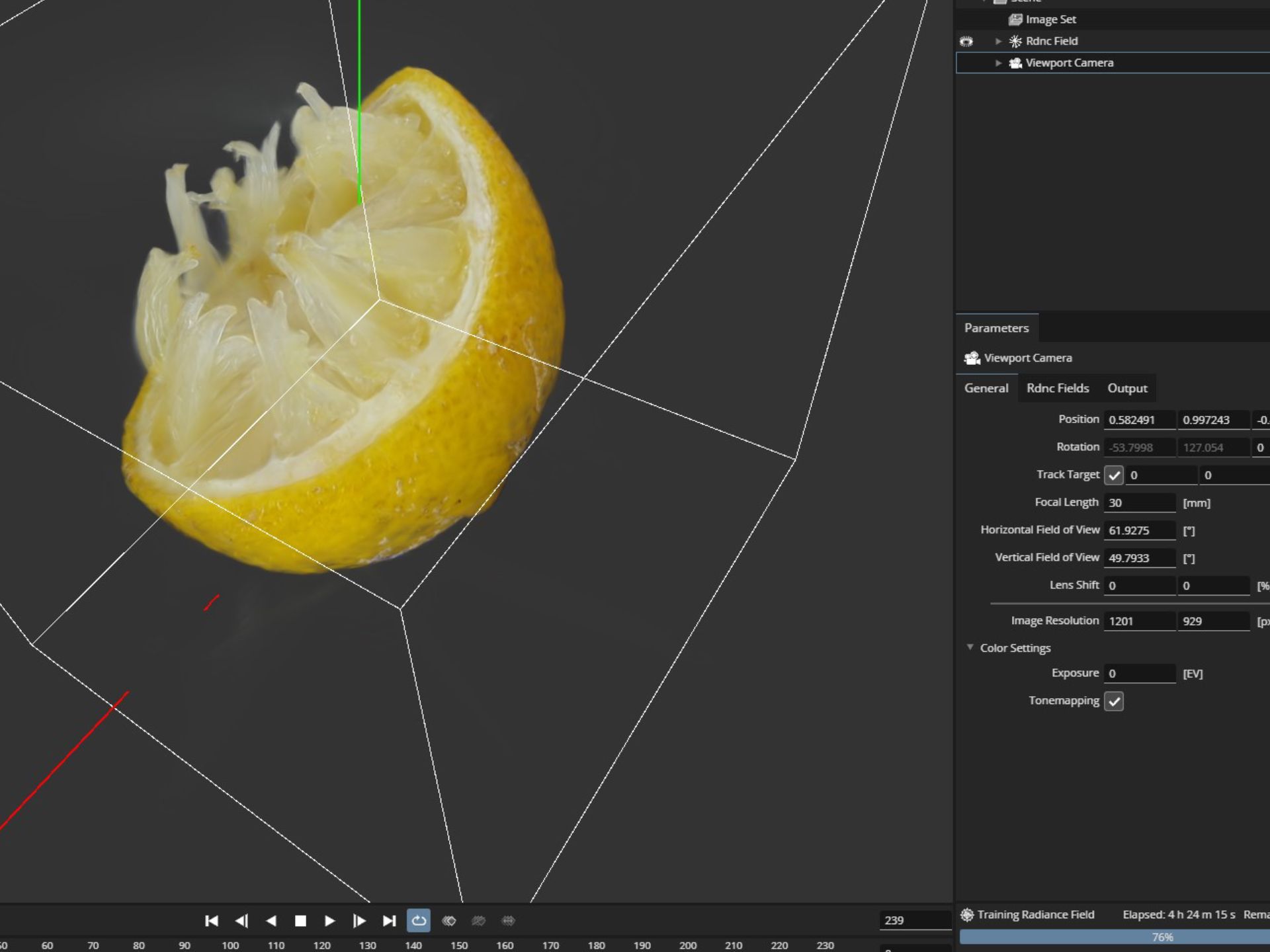Viewport: 1270px width, 952px height.
Task: Play the animation forward
Action: [329, 920]
